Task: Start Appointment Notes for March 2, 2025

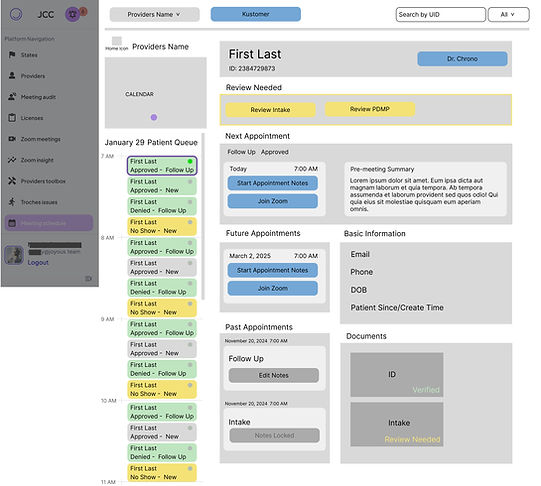Action: click(273, 270)
